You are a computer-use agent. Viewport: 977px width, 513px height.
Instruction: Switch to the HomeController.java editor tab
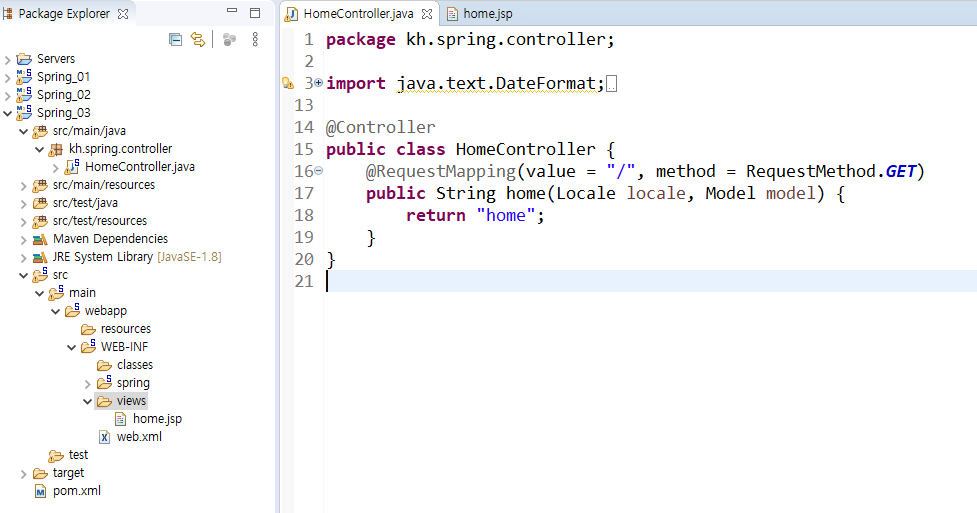pos(358,14)
